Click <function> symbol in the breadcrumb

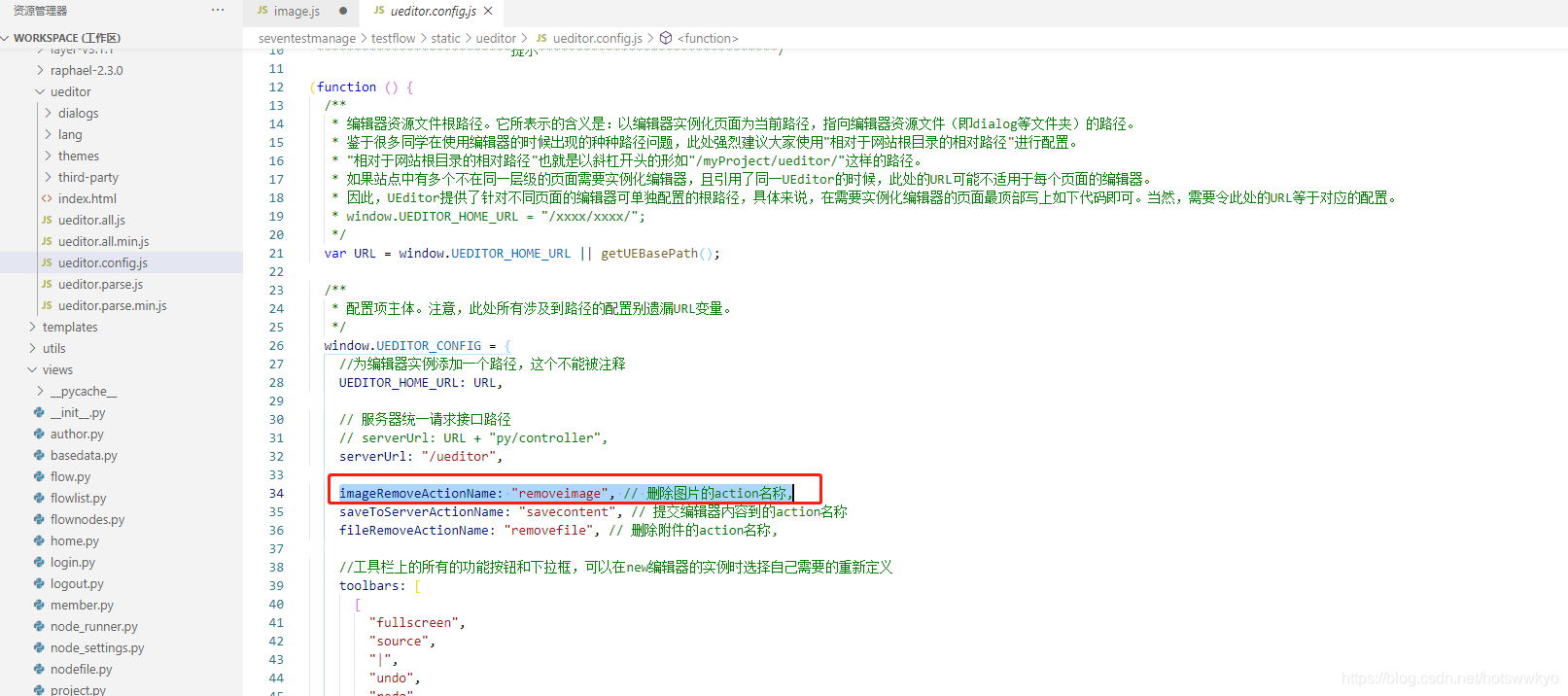pos(708,38)
